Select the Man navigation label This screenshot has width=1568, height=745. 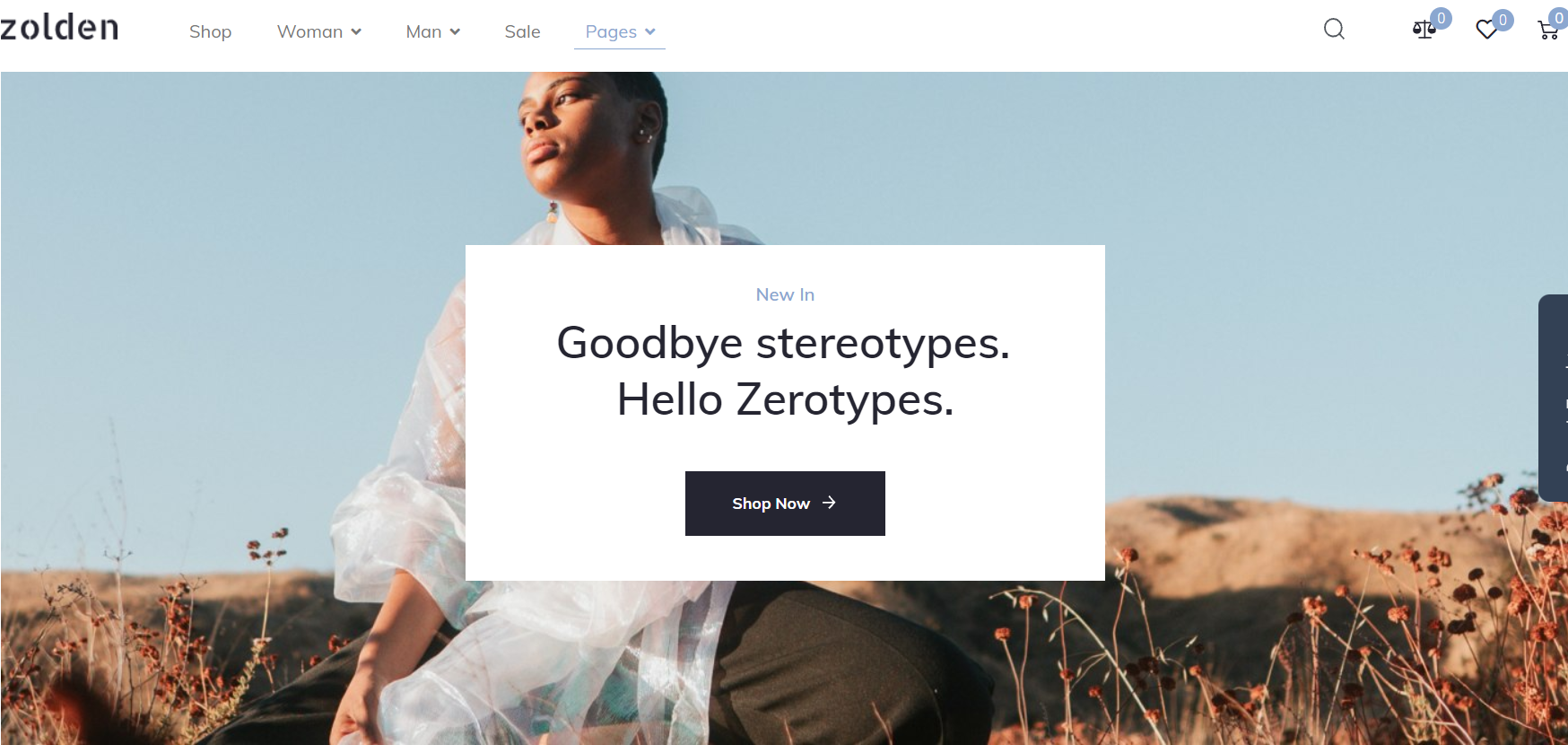(423, 31)
